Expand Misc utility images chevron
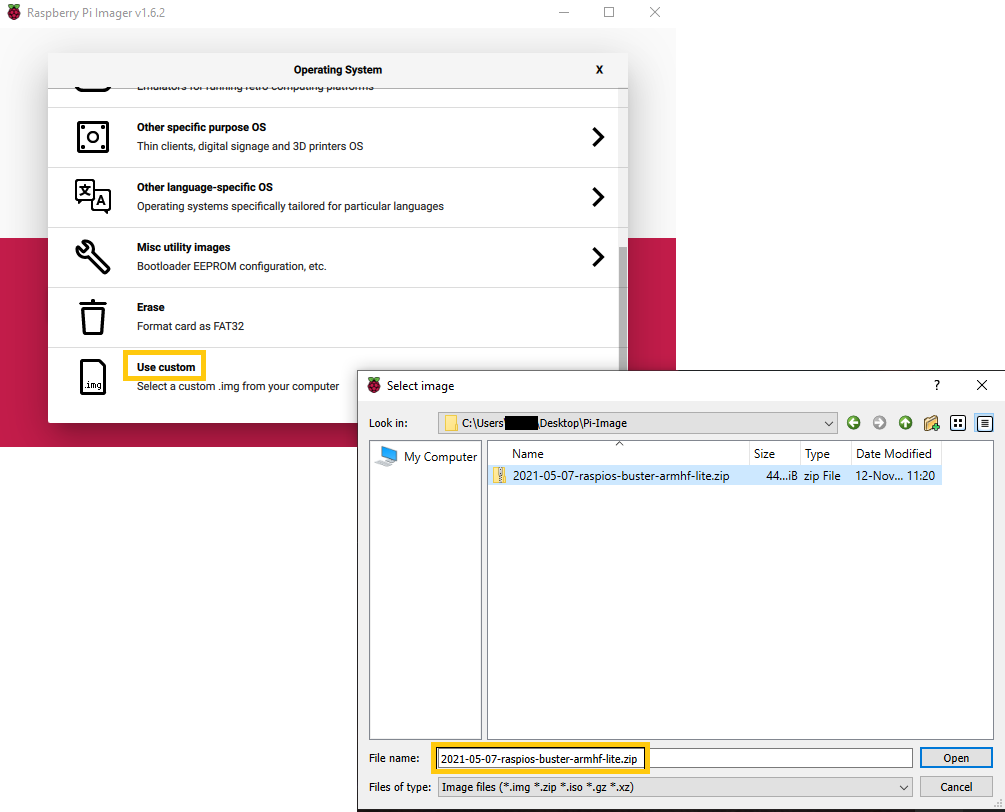The width and height of the screenshot is (1005, 812). click(597, 257)
